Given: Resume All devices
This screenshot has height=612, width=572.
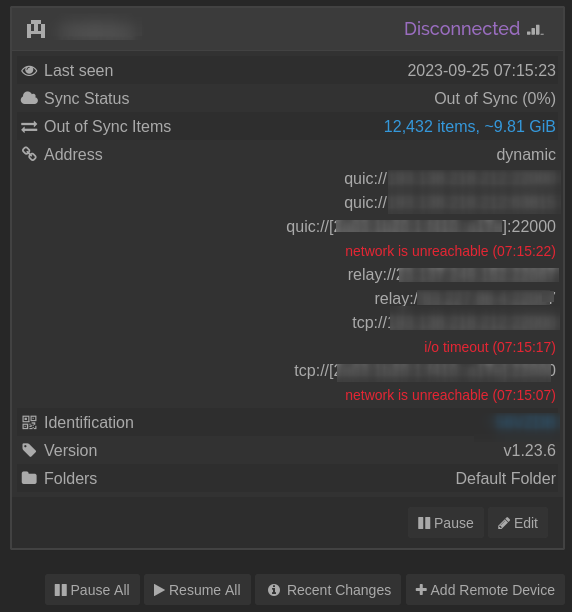Looking at the screenshot, I should [x=197, y=590].
